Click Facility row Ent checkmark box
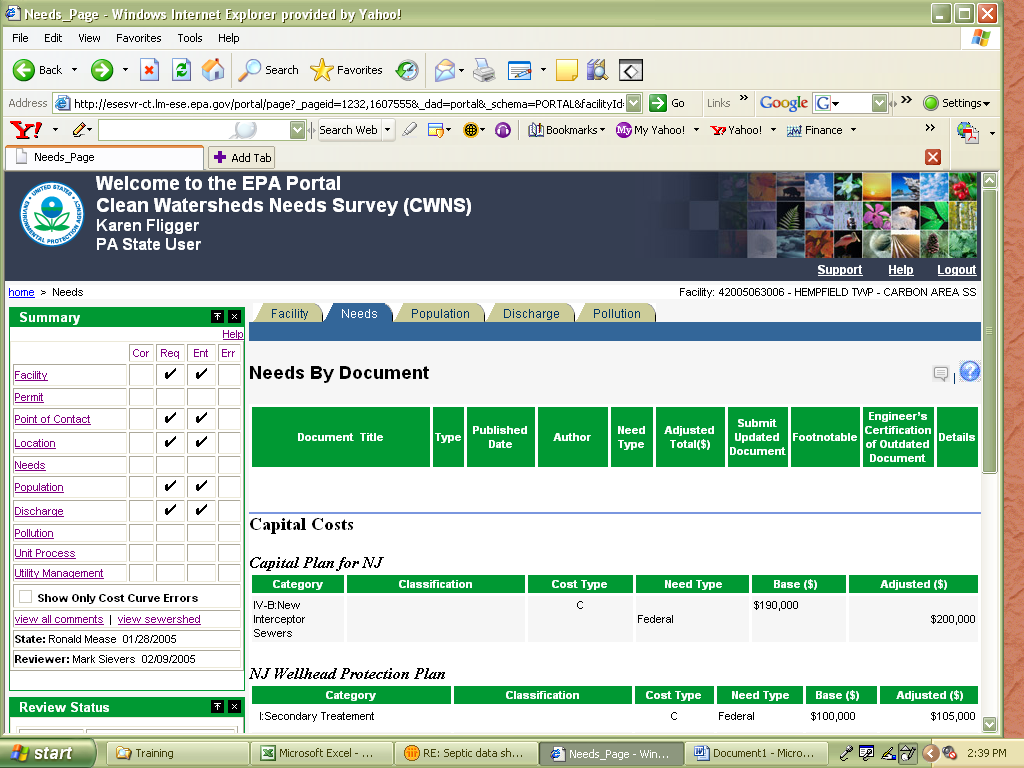Image resolution: width=1024 pixels, height=768 pixels. click(x=201, y=375)
